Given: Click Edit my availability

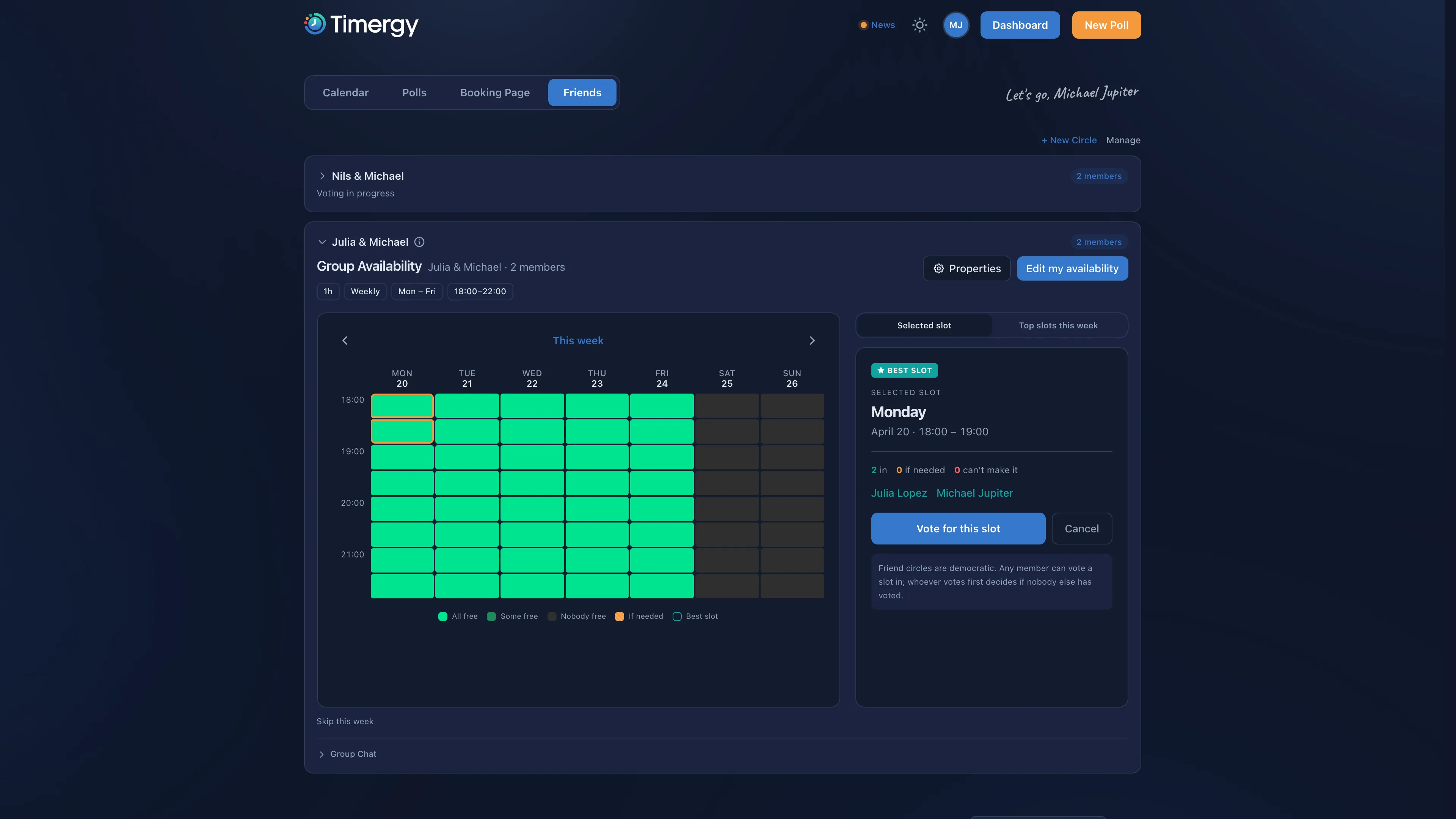Looking at the screenshot, I should (1072, 268).
